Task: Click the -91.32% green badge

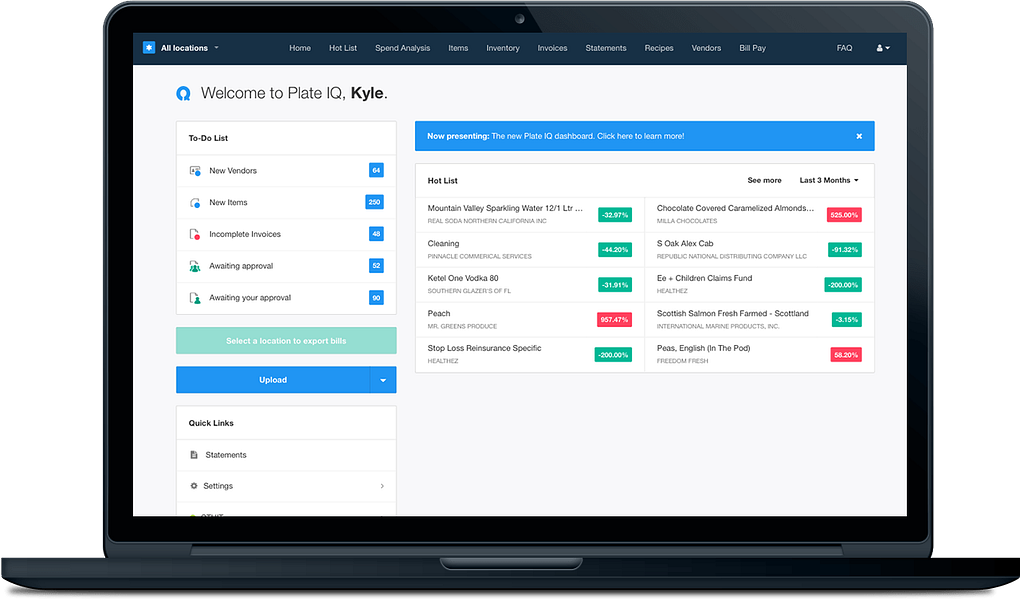Action: [x=845, y=250]
